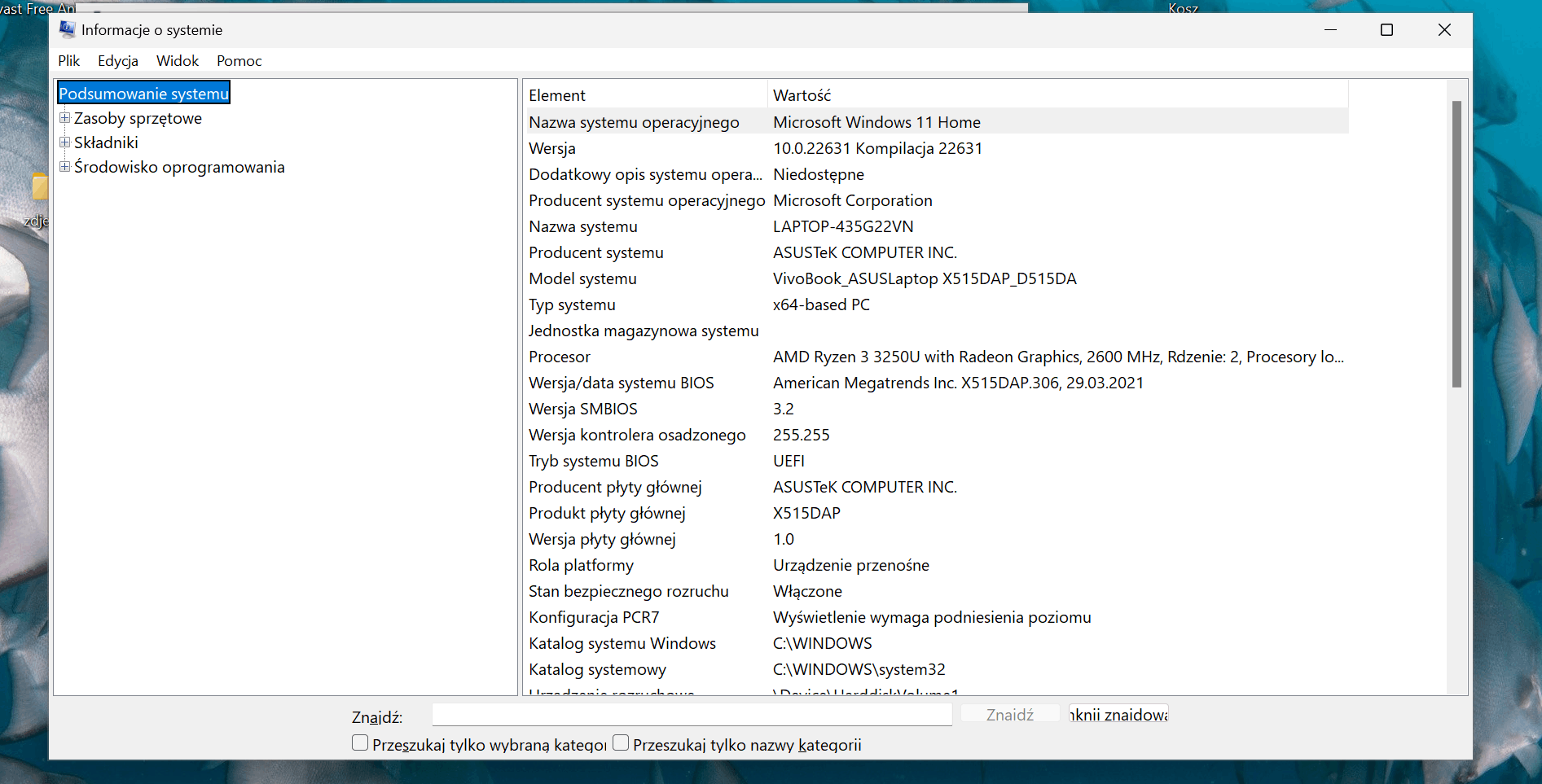Select the Katalog systemu Windows row

point(937,643)
